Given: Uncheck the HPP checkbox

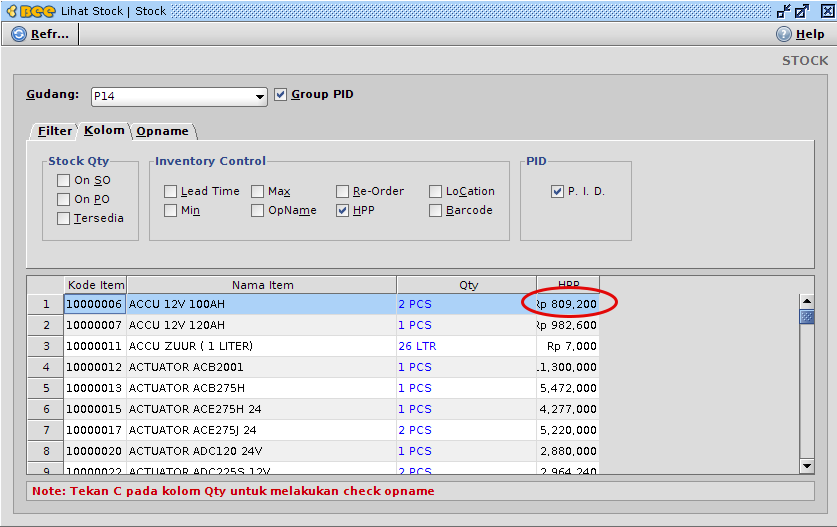Looking at the screenshot, I should [342, 210].
